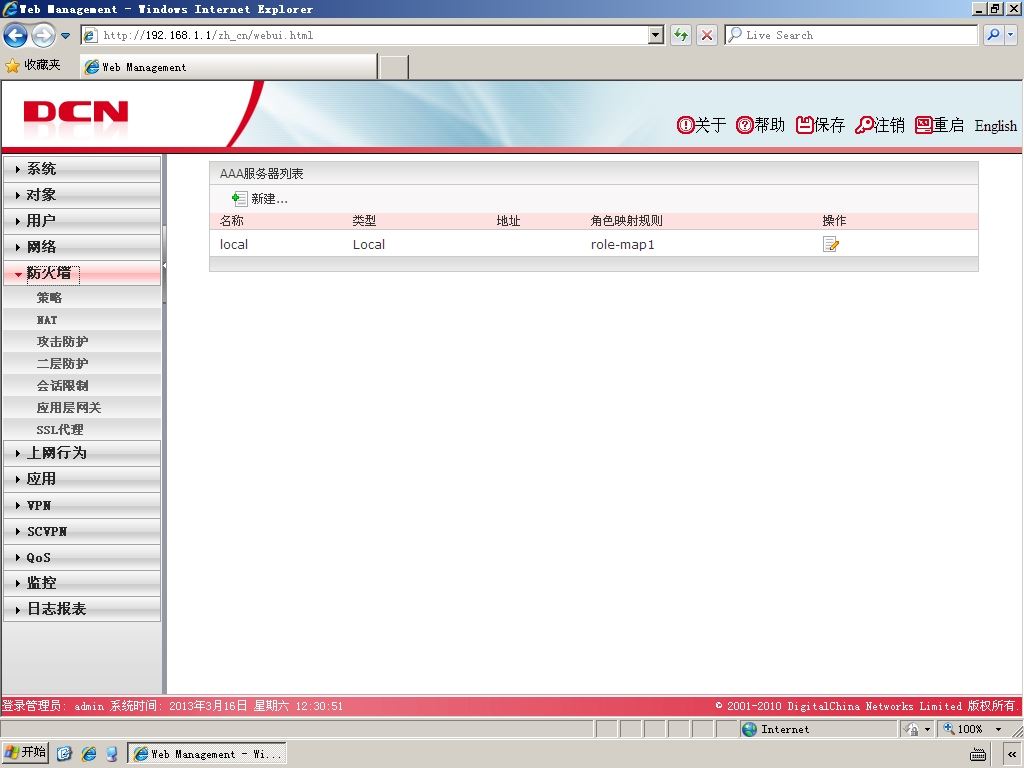Viewport: 1024px width, 768px height.
Task: Switch language to English
Action: point(995,126)
